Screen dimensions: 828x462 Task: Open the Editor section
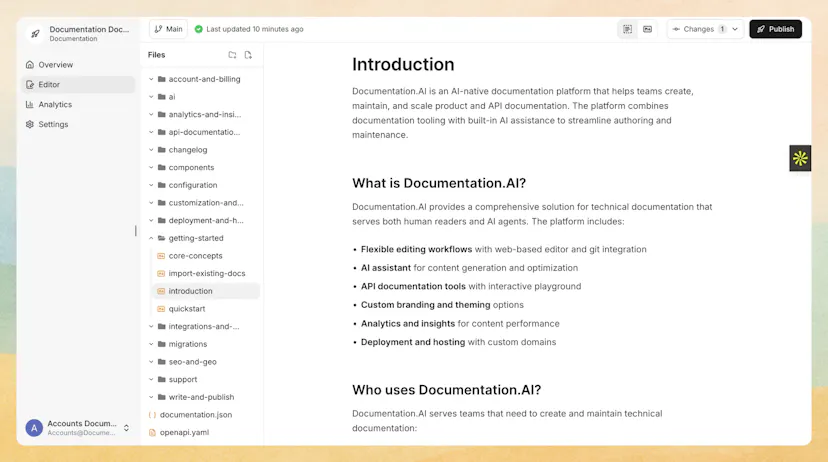click(78, 84)
